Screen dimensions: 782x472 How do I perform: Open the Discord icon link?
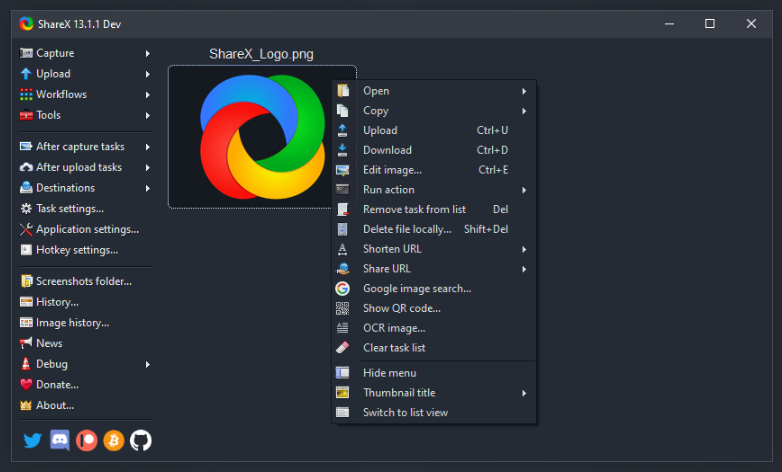pos(60,441)
